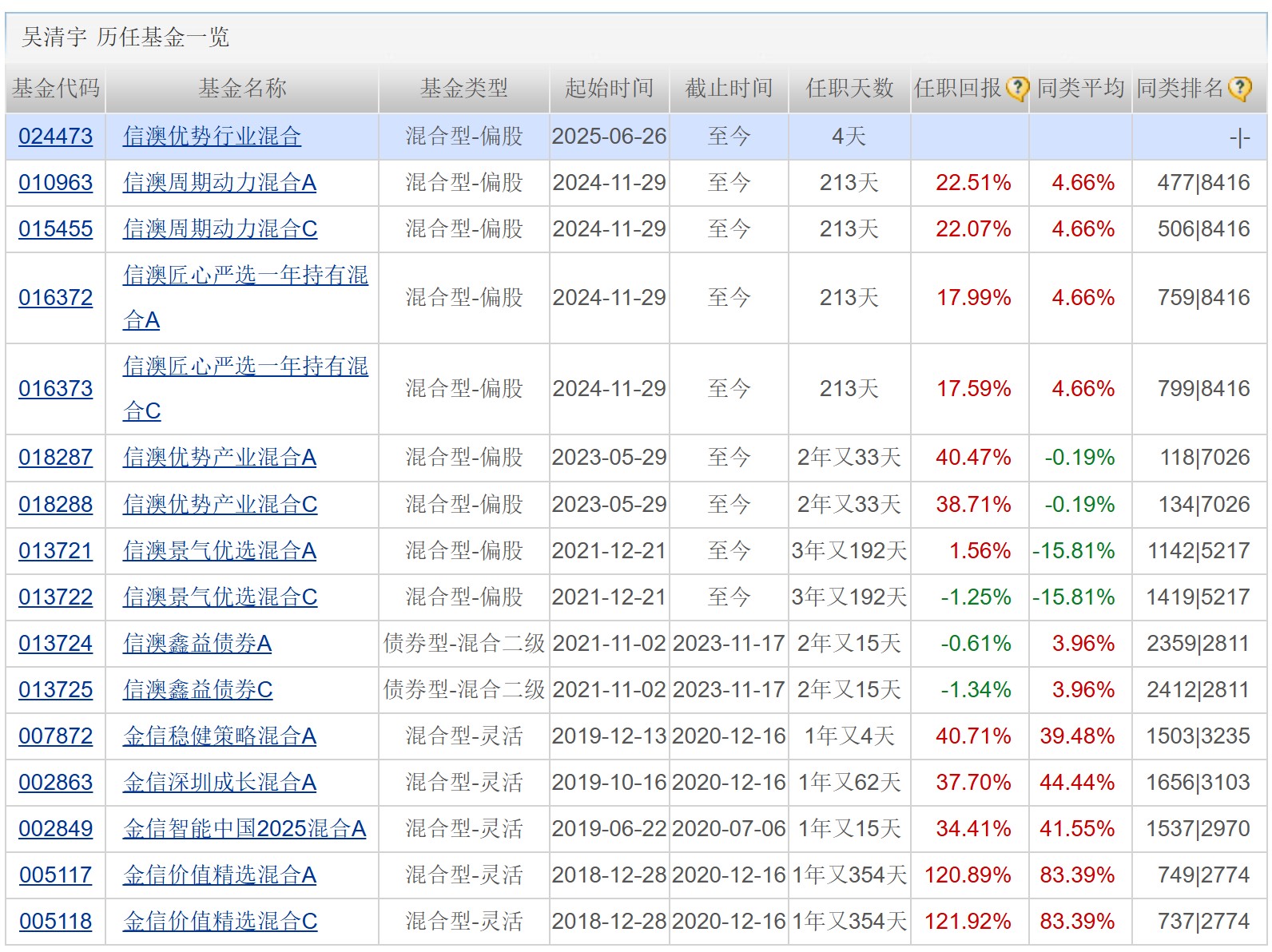Open fund code link 005118

tap(55, 922)
